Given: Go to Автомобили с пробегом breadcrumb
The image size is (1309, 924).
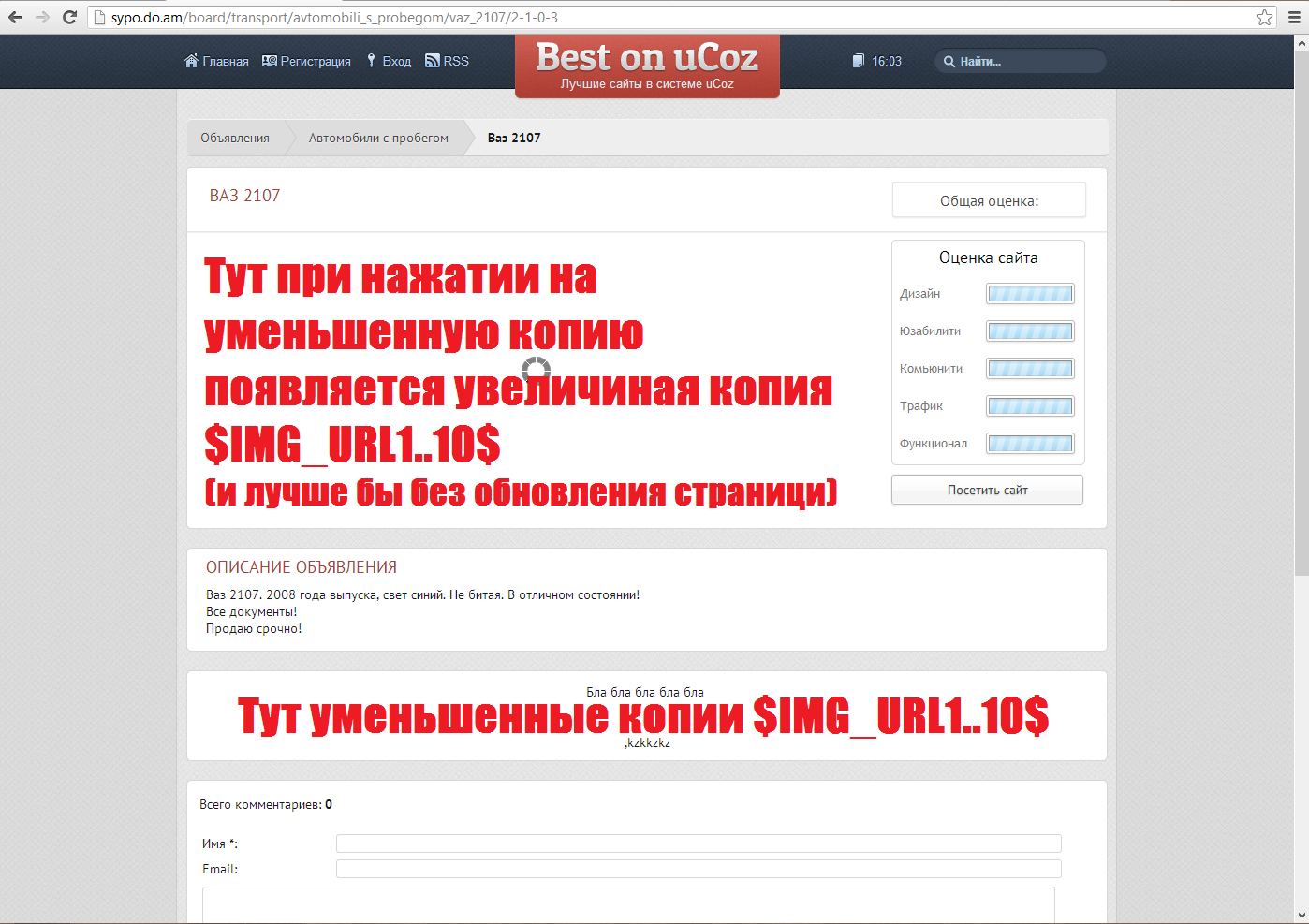Looking at the screenshot, I should click(x=378, y=138).
